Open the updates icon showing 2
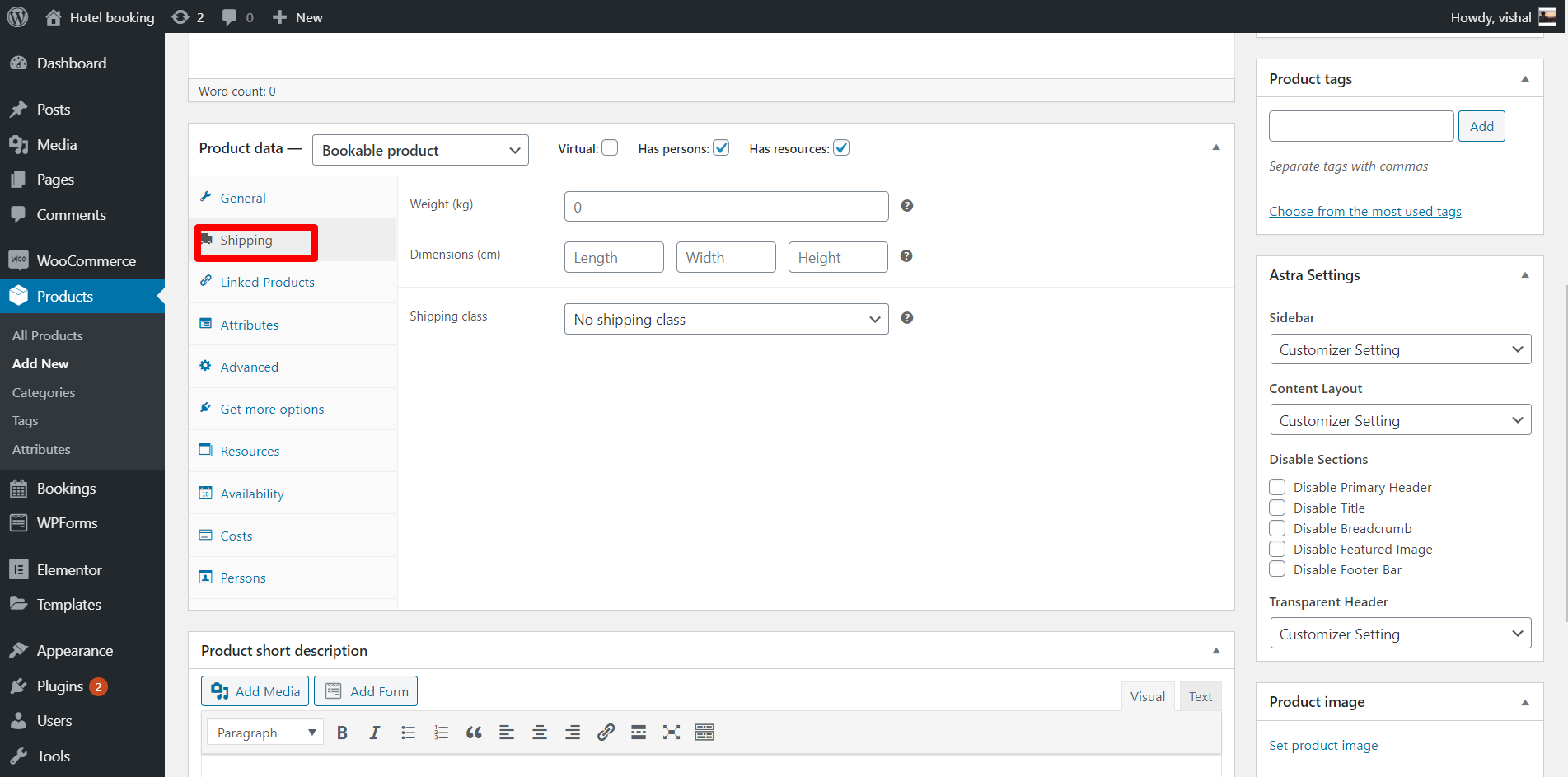The width and height of the screenshot is (1568, 777). pos(188,17)
